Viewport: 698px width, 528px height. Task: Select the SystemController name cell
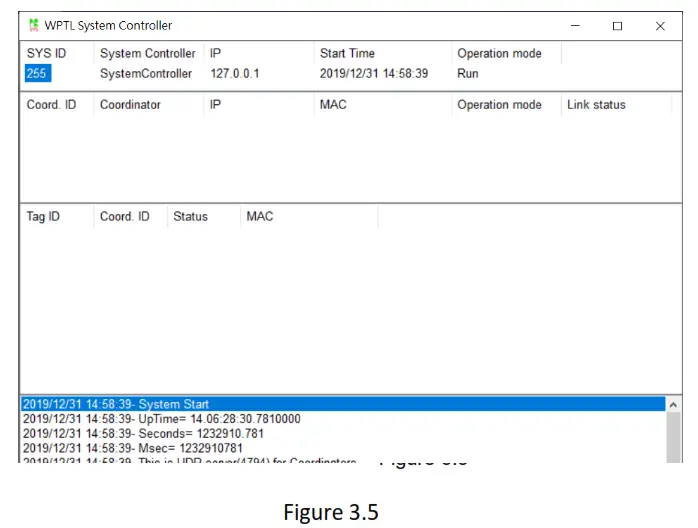click(x=146, y=73)
